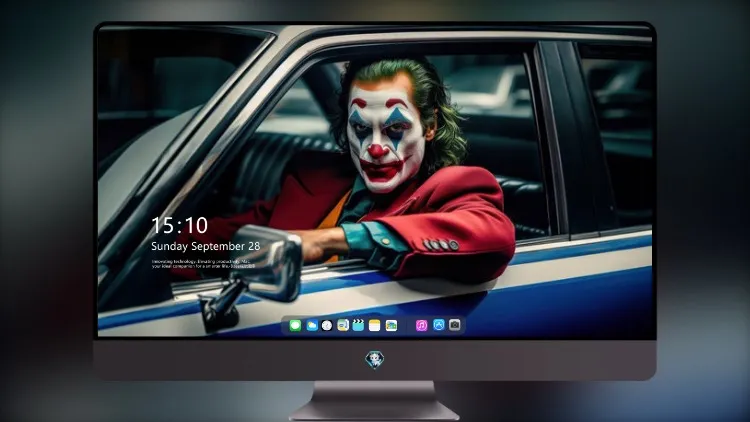Open the Photos gallery app in dock
Viewport: 750px width, 422px height.
[x=391, y=326]
